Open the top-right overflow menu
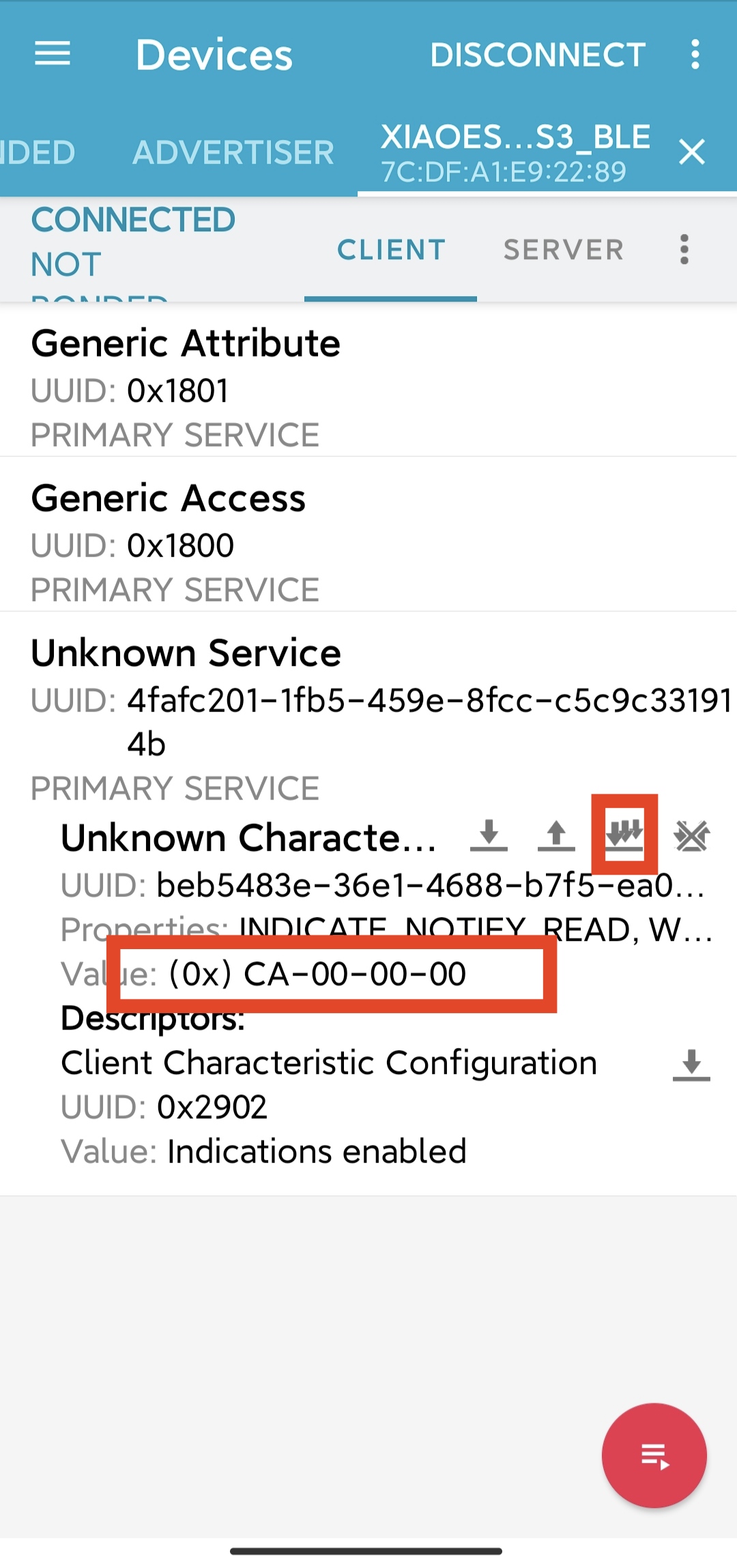 coord(695,54)
